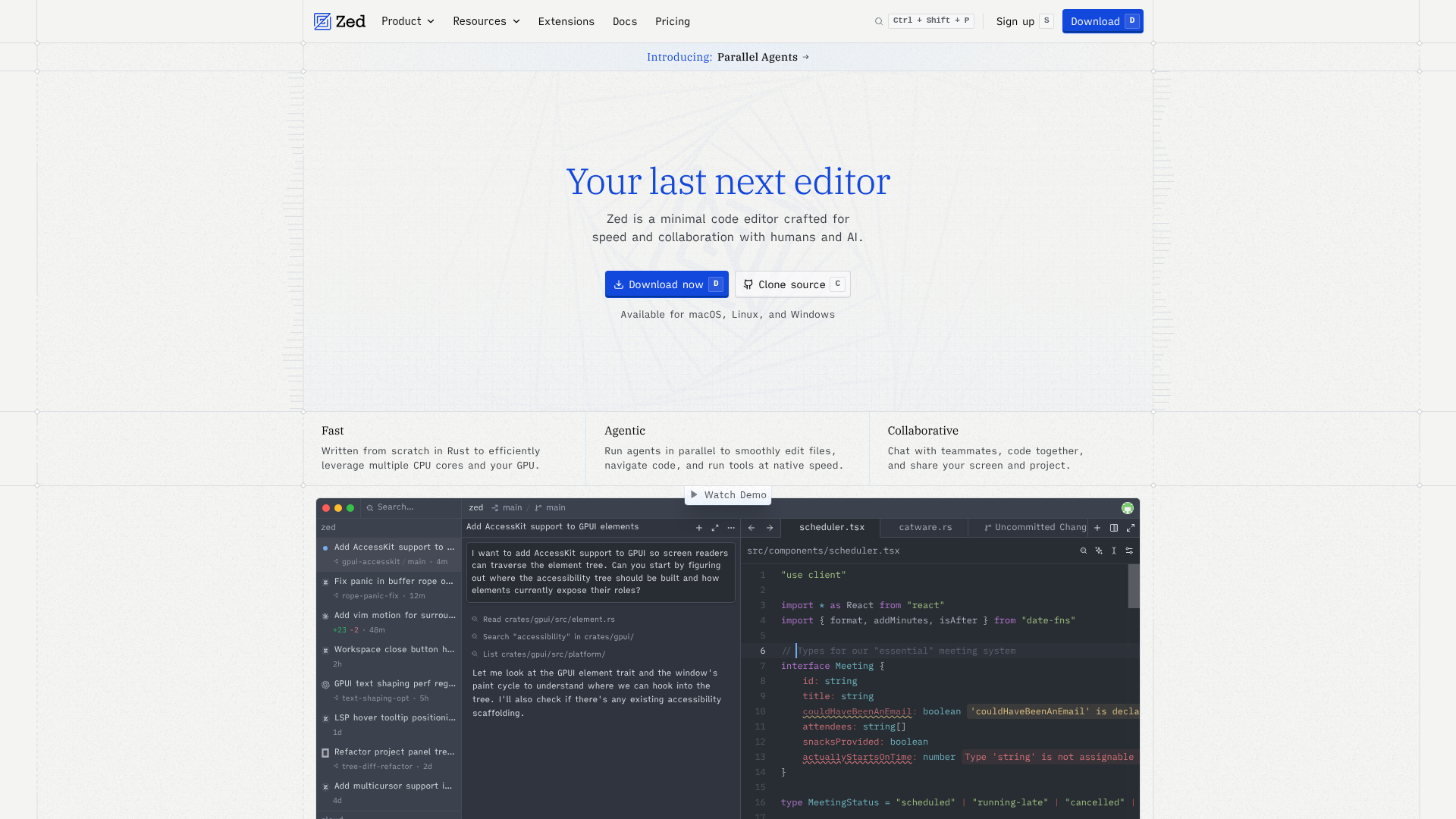Open the Extensions menu item
Viewport: 1456px width, 819px height.
point(566,21)
